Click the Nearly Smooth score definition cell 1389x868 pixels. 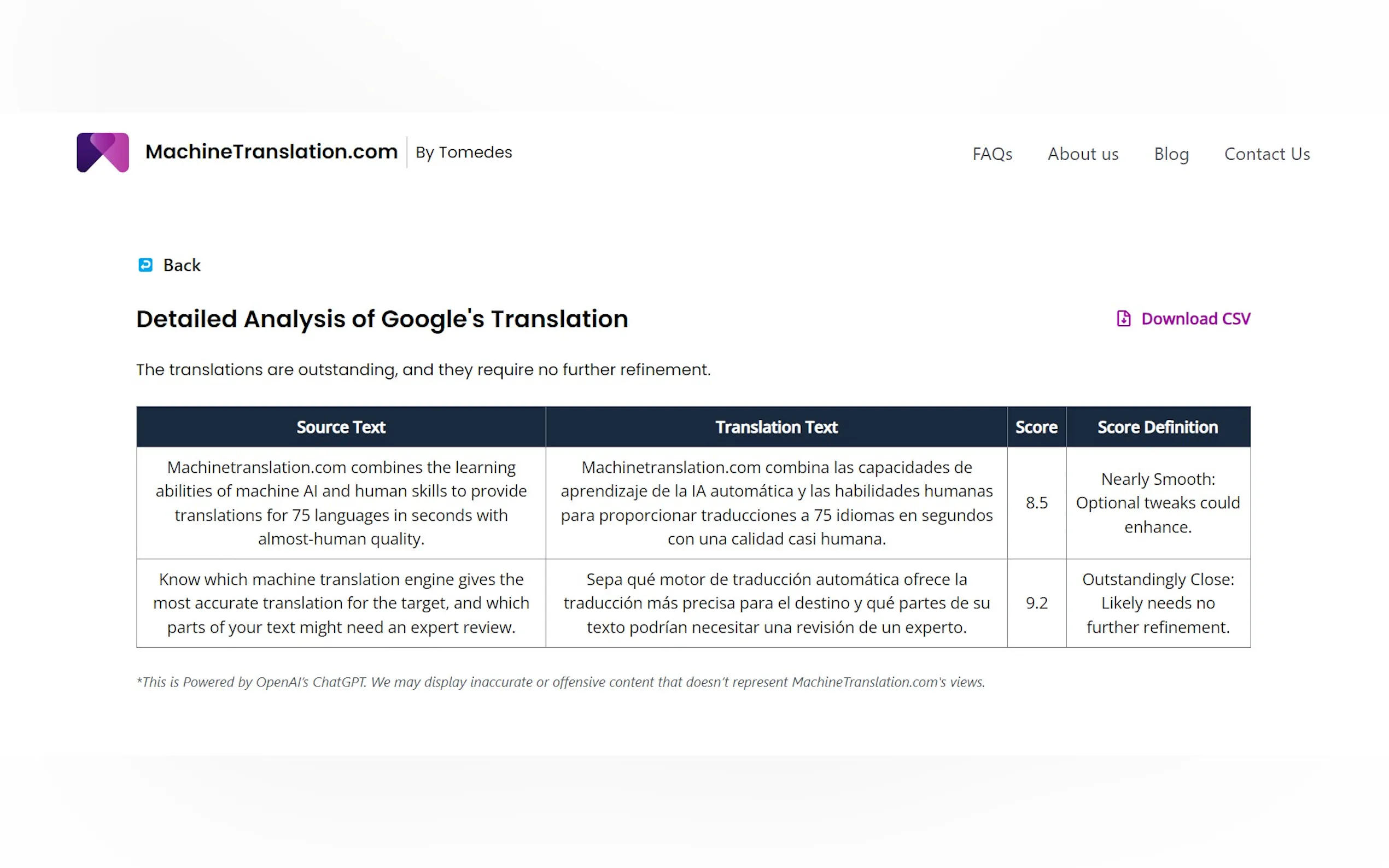point(1157,503)
